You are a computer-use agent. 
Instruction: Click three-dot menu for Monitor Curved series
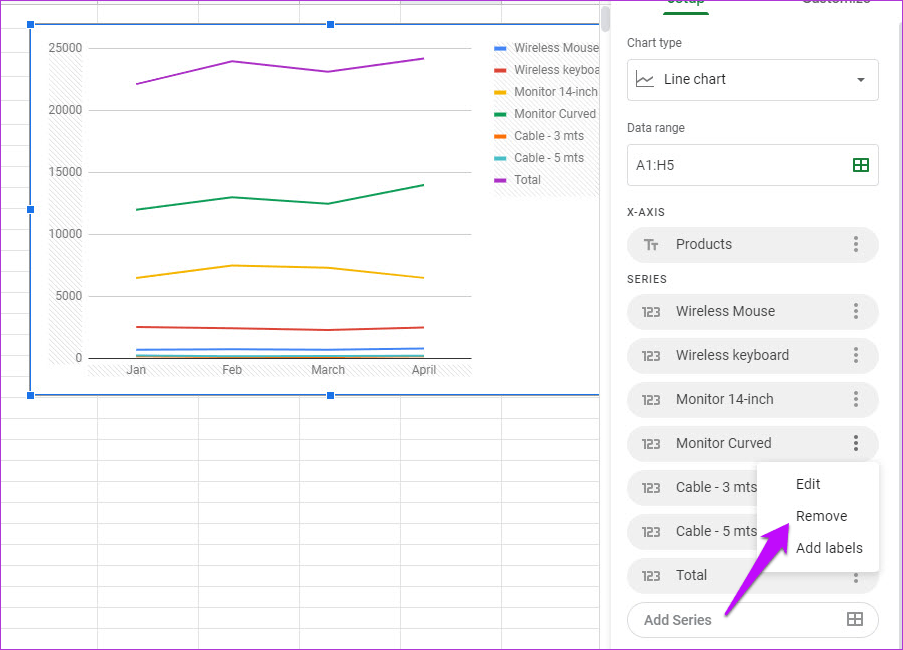click(855, 443)
